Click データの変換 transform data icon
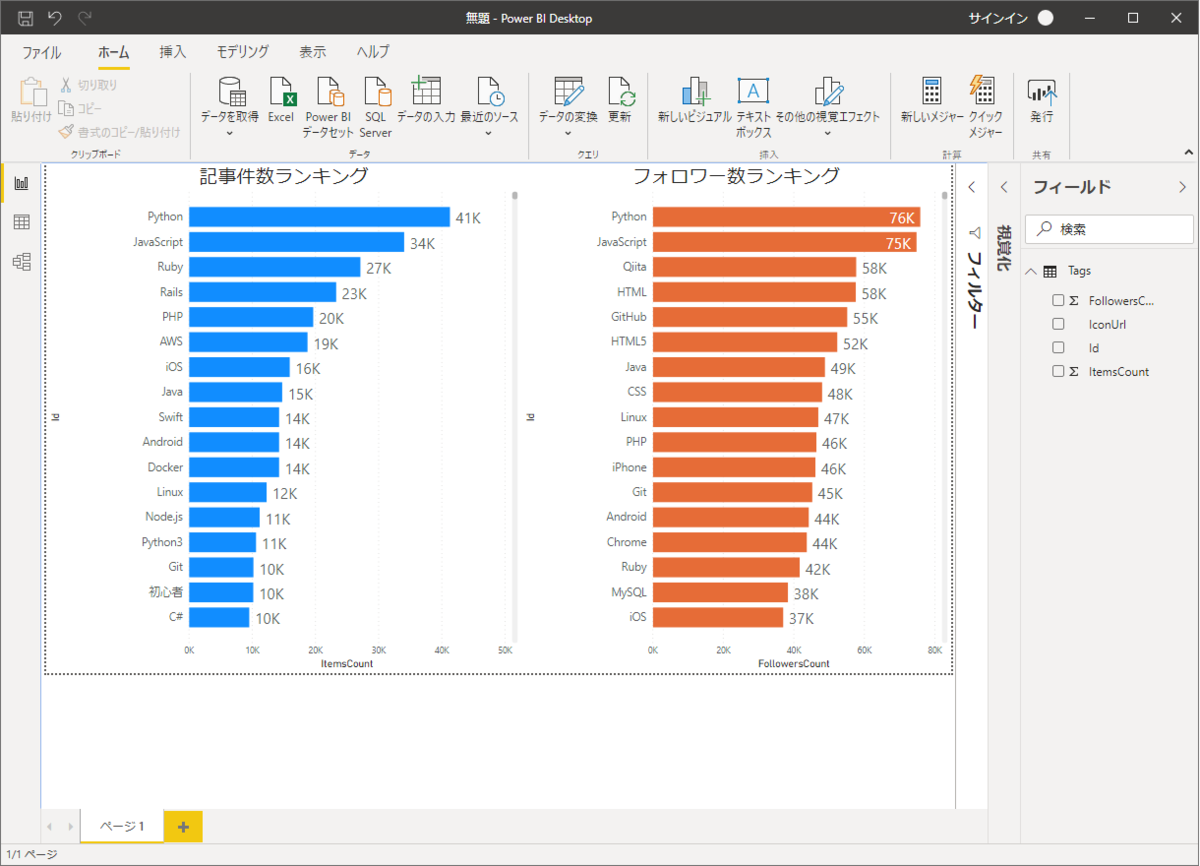The width and height of the screenshot is (1200, 866). 568,92
